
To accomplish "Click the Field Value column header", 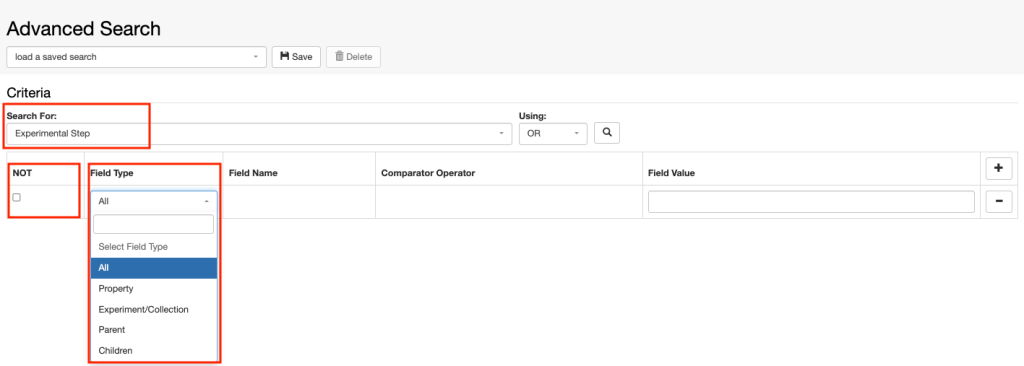I will coord(671,173).
